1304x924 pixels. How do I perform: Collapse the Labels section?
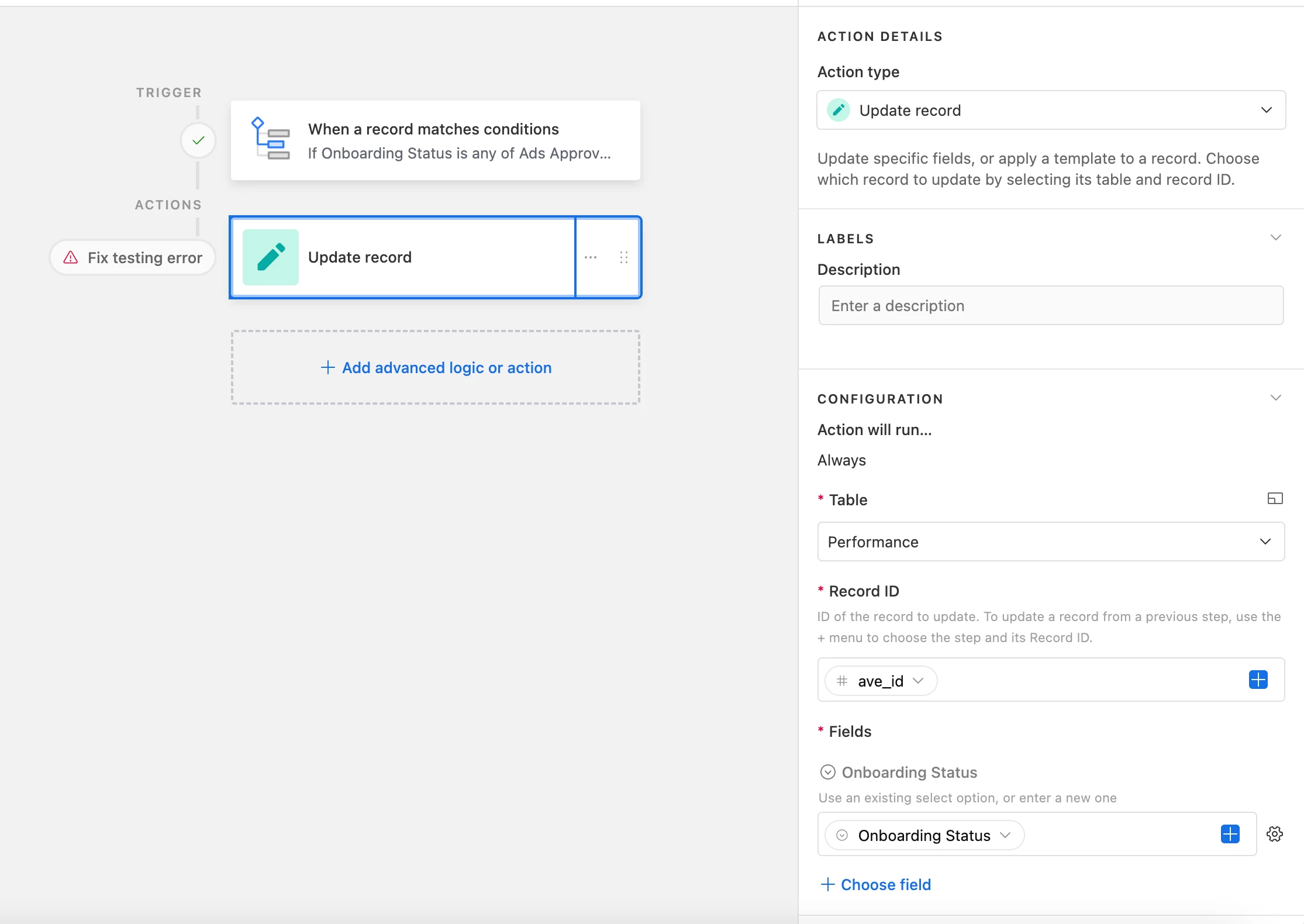[1275, 237]
